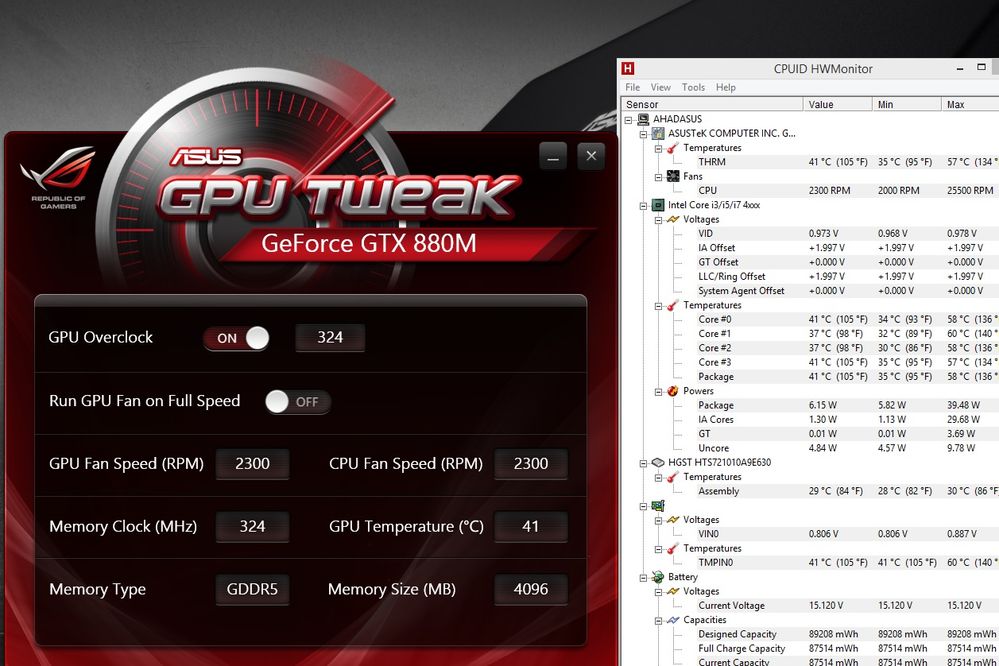The image size is (999, 666).
Task: Select the Core #0 temperature row label
Action: pos(715,319)
